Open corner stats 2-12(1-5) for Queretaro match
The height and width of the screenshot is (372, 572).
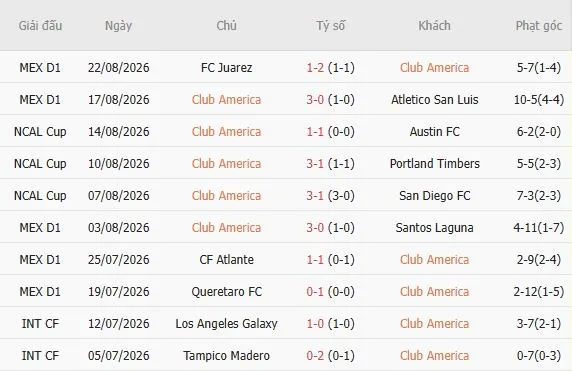[x=539, y=292]
